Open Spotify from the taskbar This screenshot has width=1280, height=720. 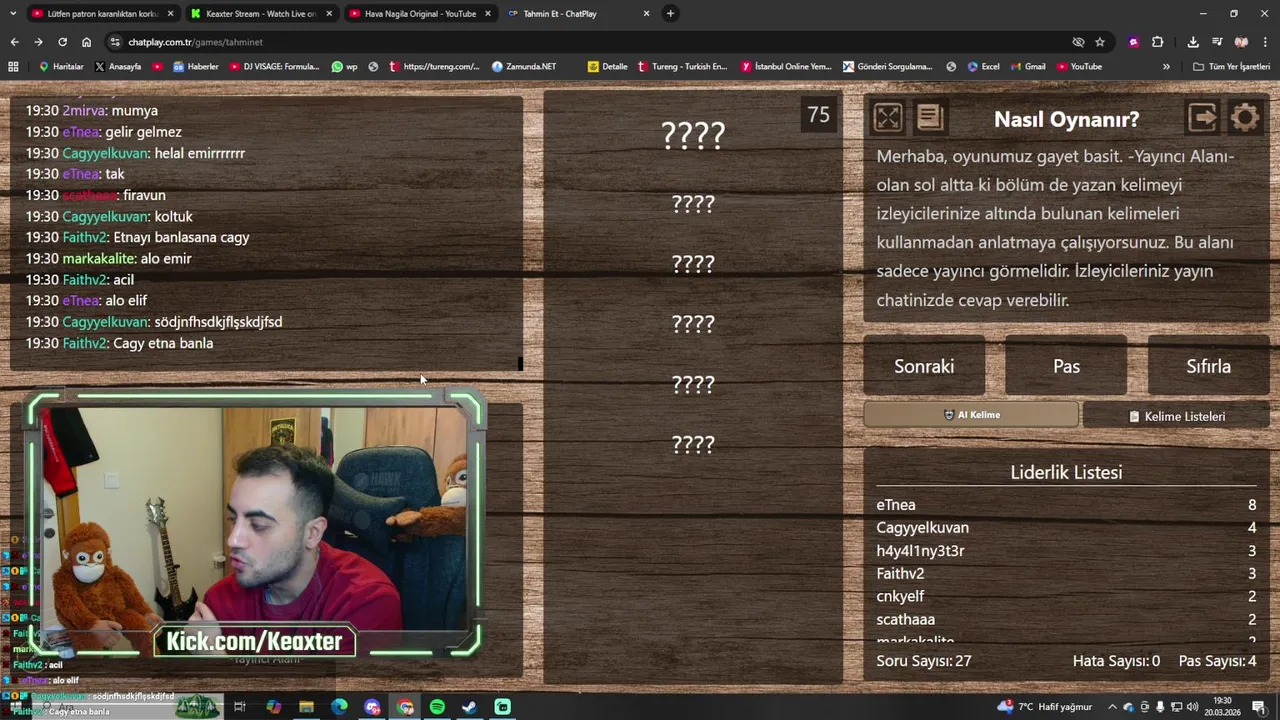pos(437,707)
